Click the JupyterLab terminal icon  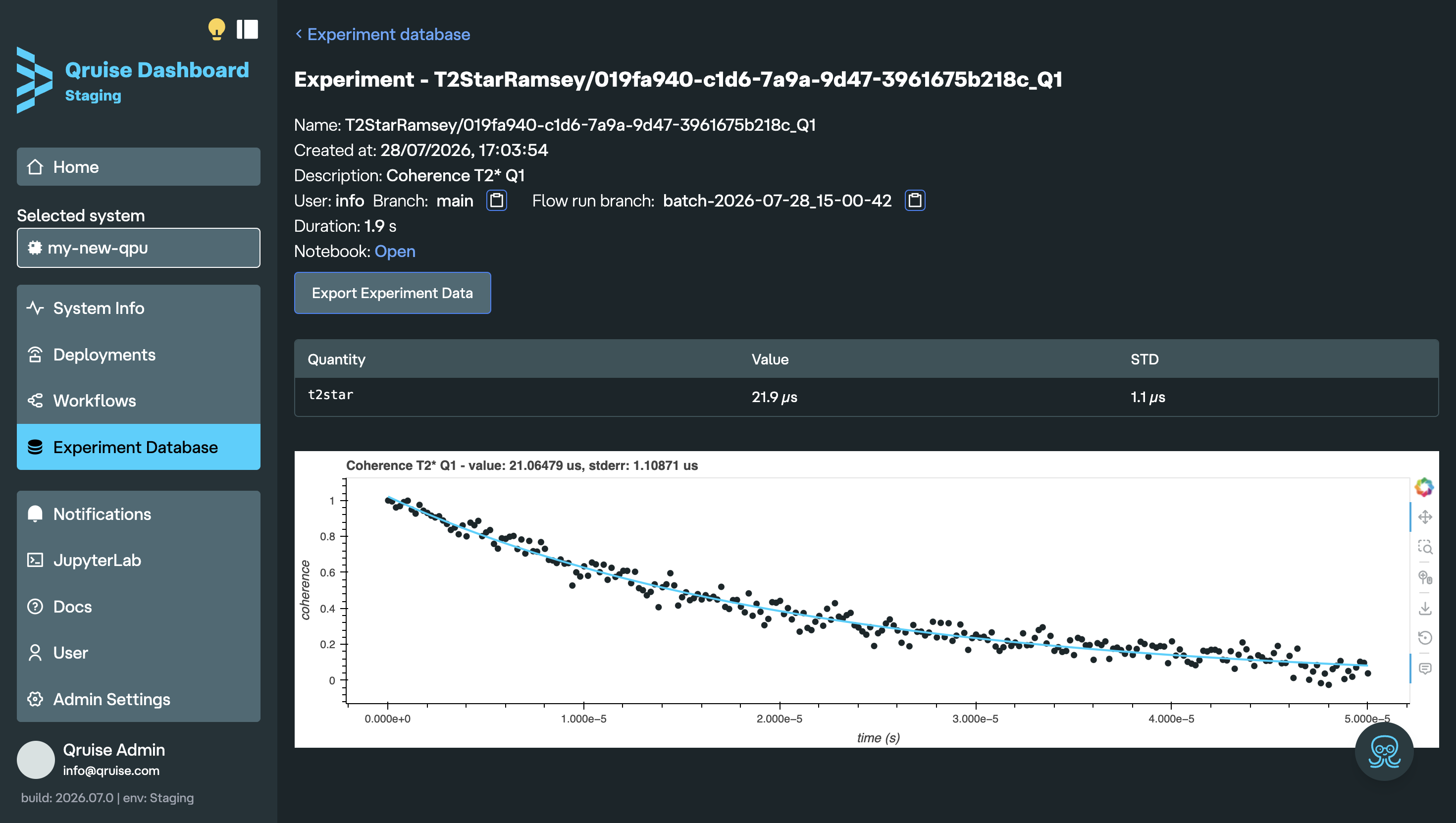click(35, 560)
